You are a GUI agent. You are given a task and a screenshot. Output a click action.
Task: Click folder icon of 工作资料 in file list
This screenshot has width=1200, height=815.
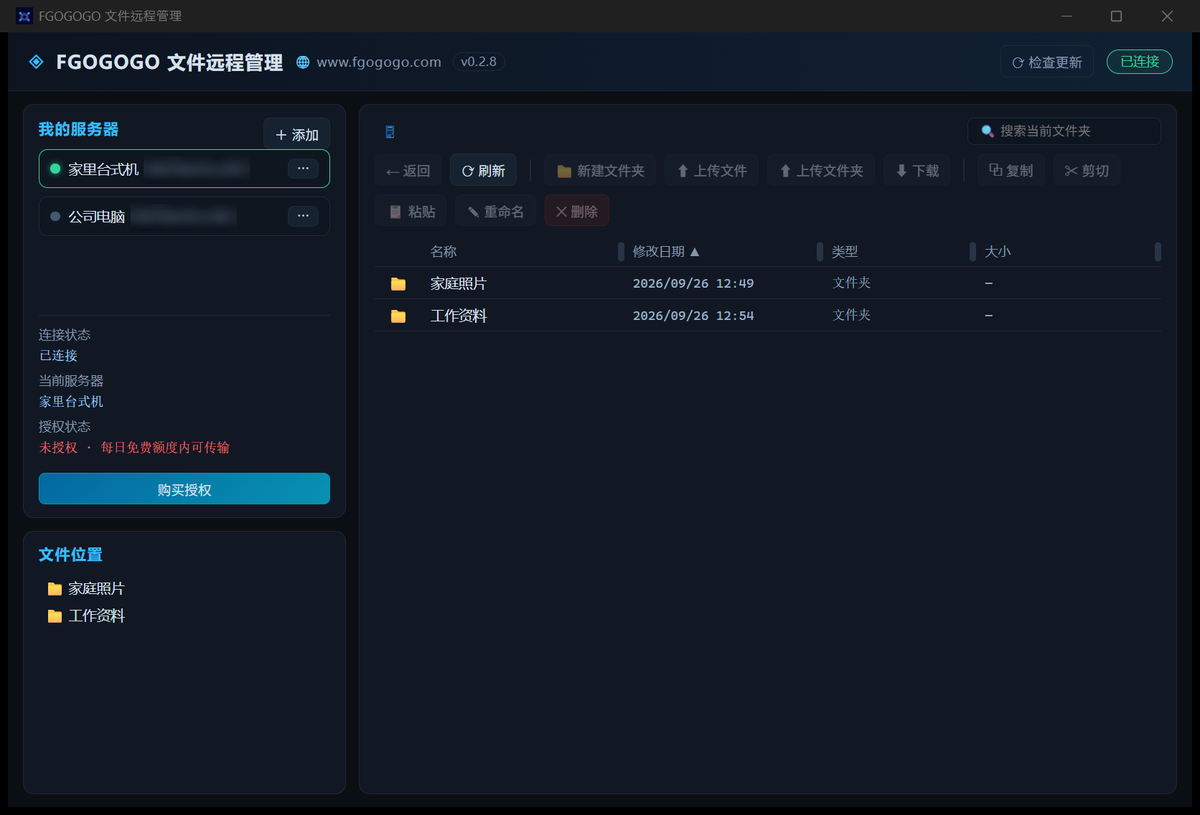coord(398,316)
